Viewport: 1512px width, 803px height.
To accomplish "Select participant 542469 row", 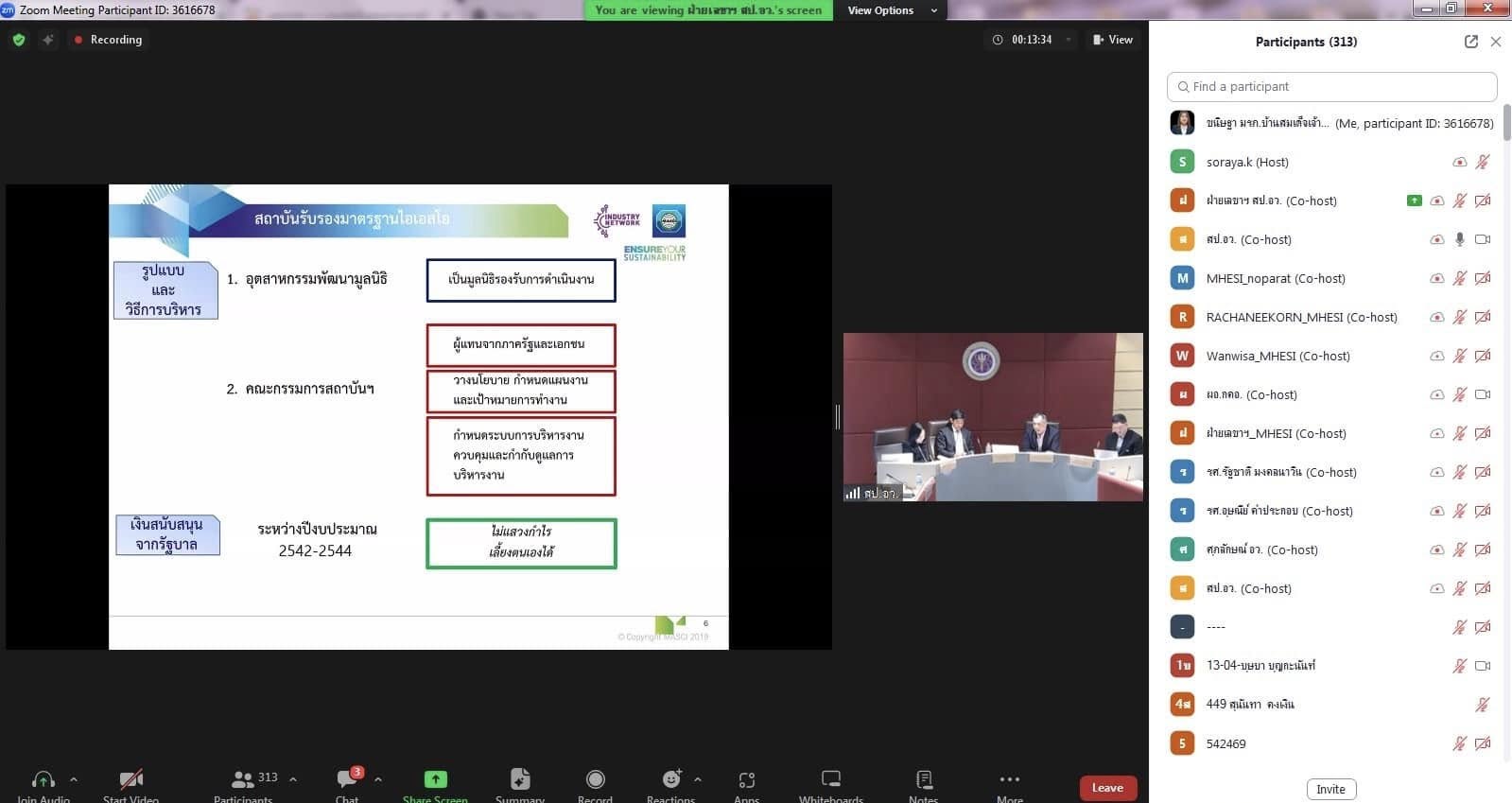I will click(1330, 743).
